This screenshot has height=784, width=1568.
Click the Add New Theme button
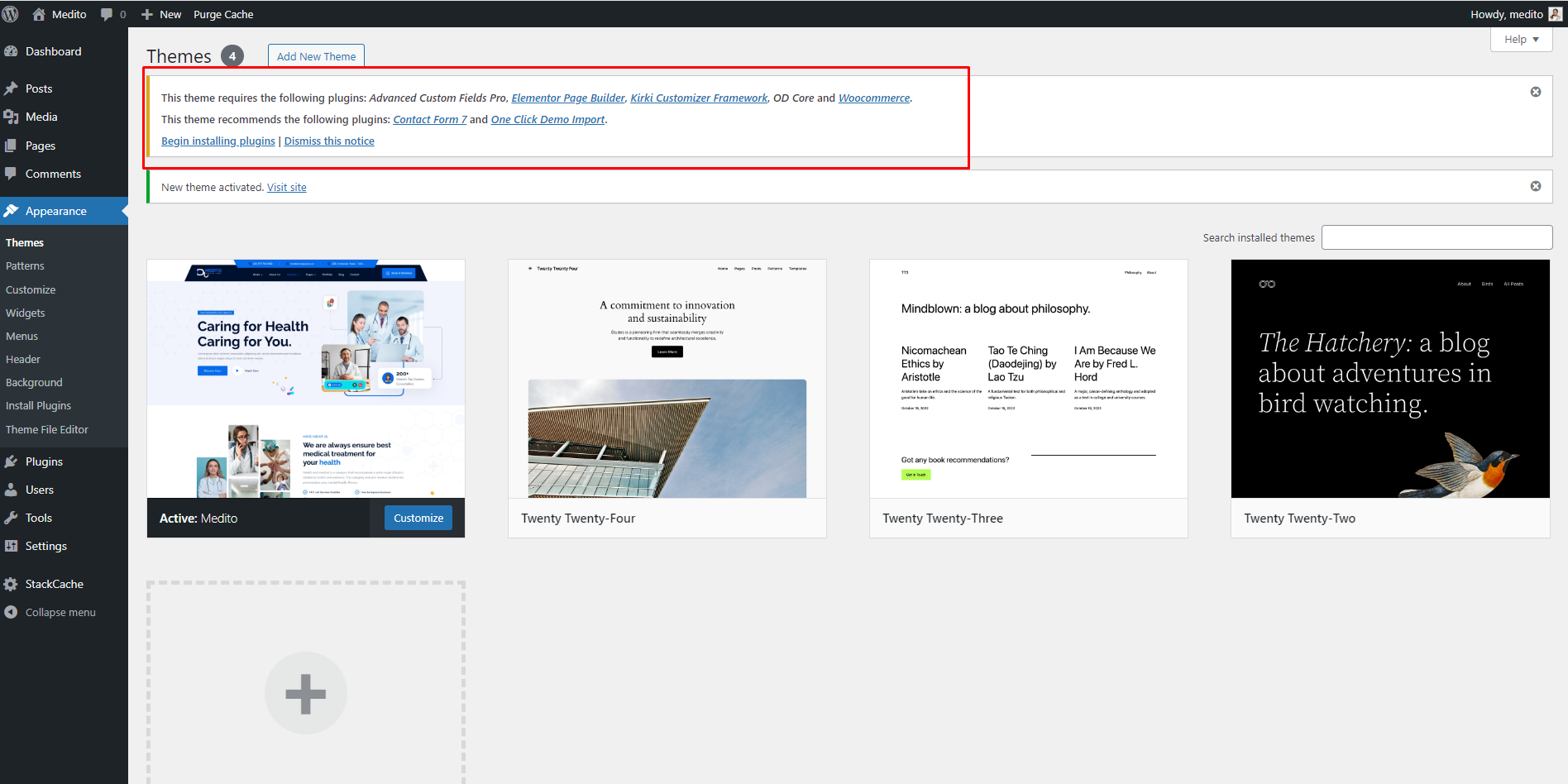coord(316,56)
